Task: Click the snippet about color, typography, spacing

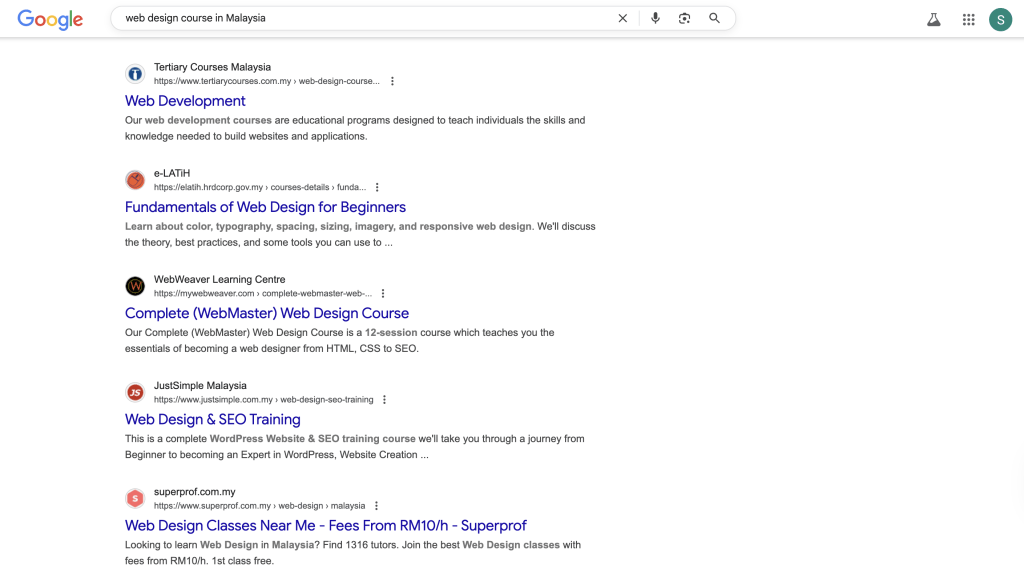Action: click(360, 234)
